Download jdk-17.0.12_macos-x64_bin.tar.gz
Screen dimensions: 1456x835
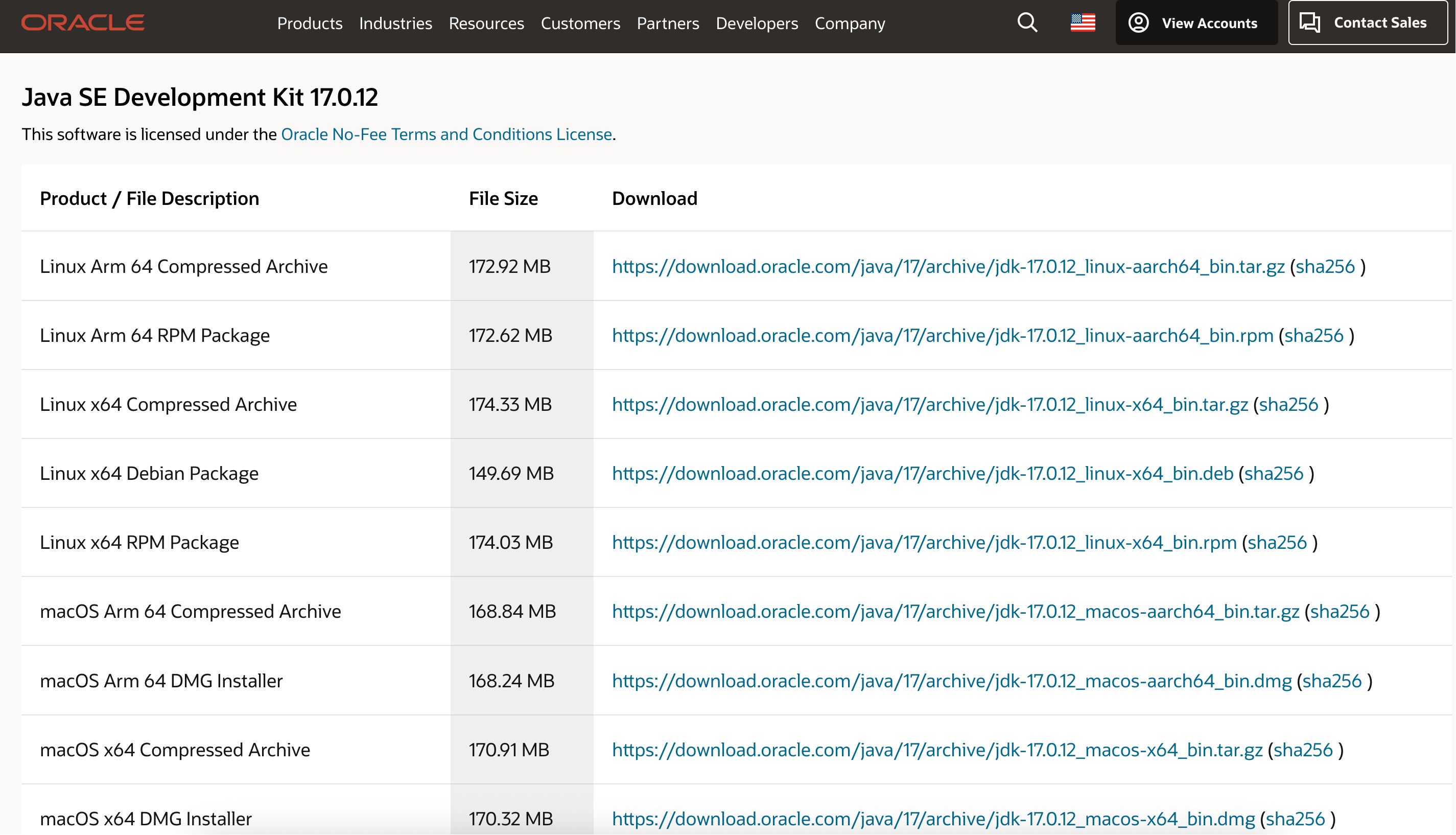pos(937,750)
